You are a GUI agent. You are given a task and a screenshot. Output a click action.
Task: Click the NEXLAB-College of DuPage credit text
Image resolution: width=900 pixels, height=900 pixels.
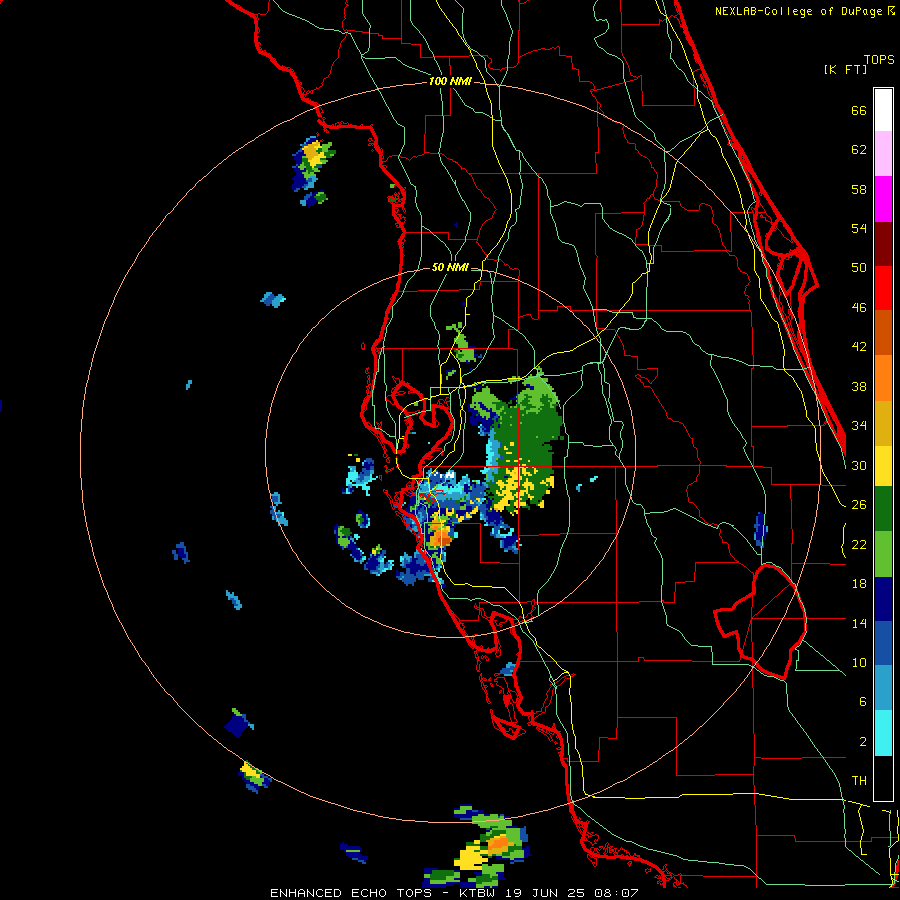(x=798, y=11)
